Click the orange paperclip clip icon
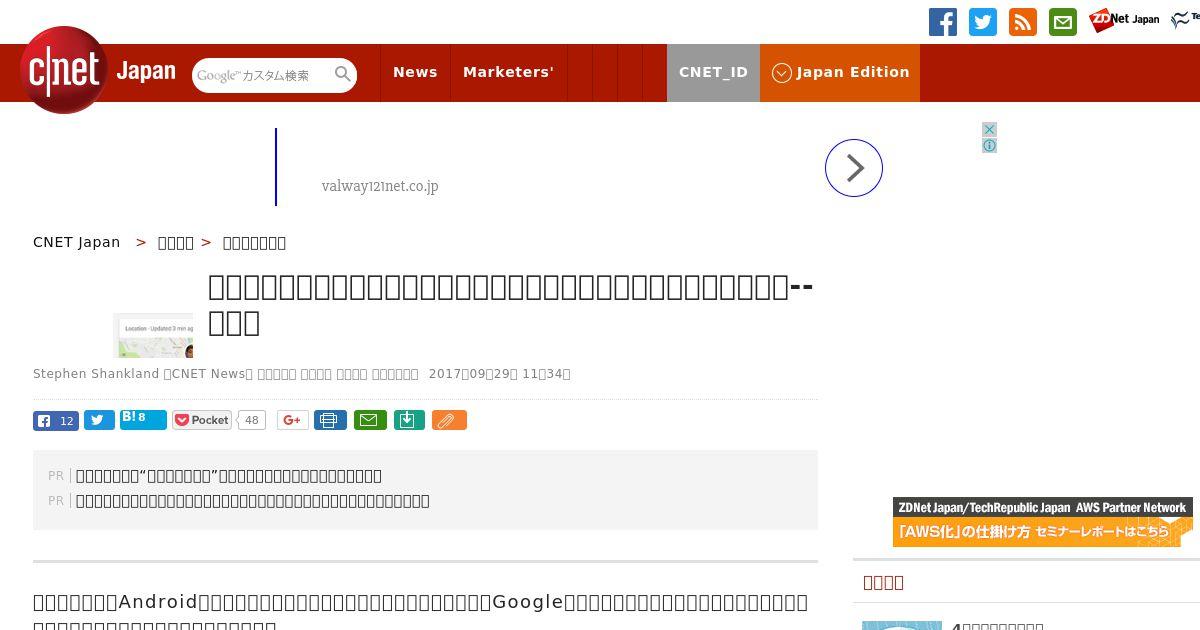The image size is (1200, 630). pos(449,420)
